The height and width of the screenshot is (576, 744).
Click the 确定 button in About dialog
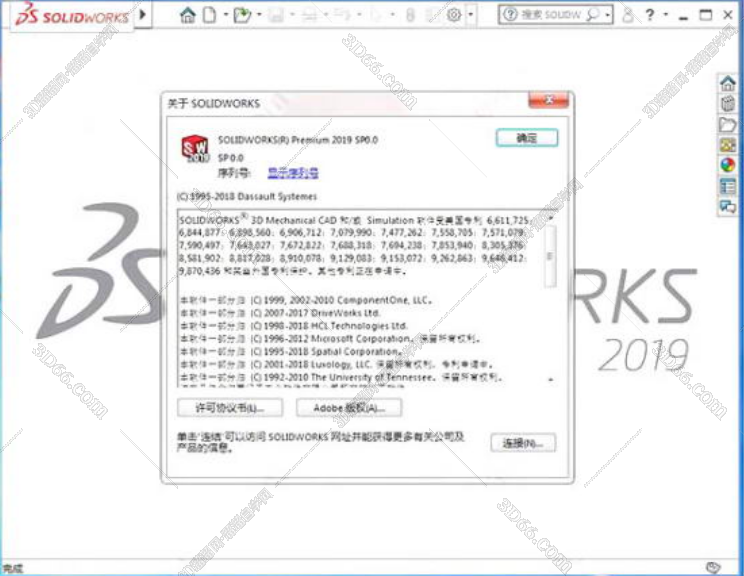pyautogui.click(x=526, y=139)
